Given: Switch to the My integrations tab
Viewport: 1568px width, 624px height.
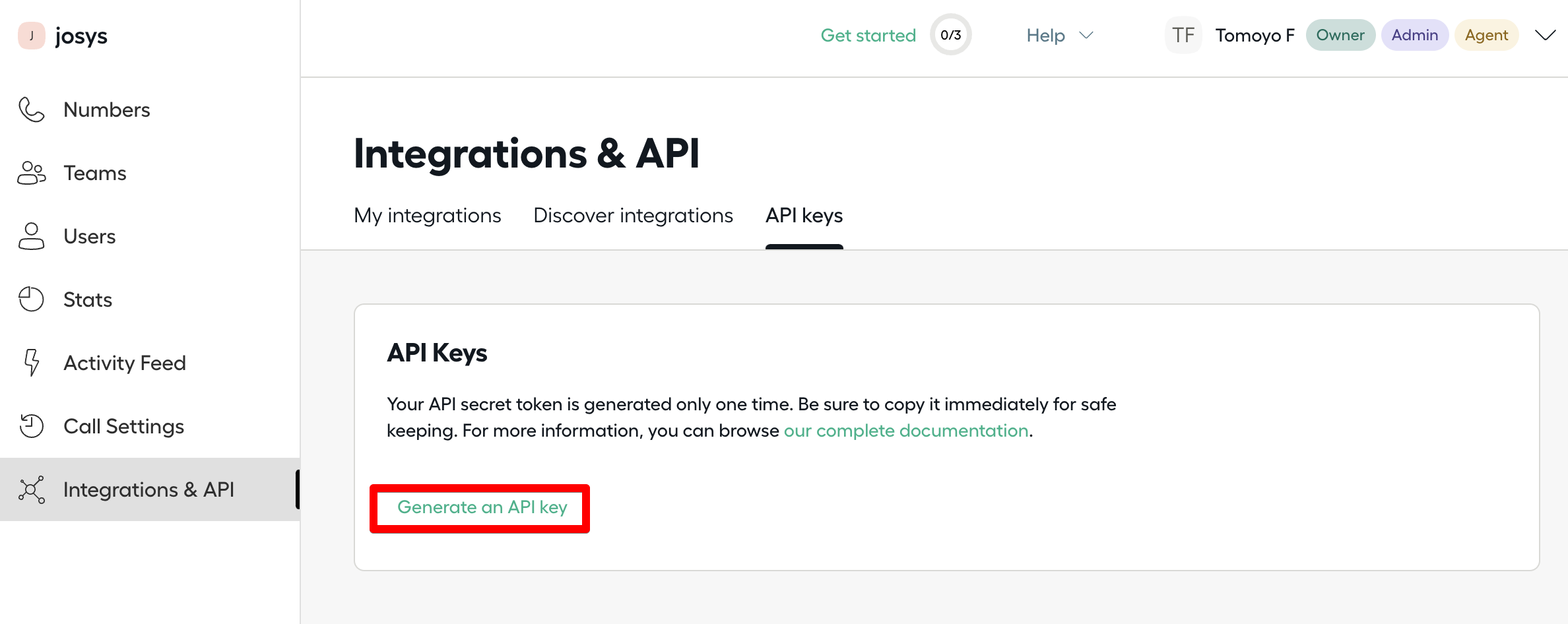Looking at the screenshot, I should click(x=427, y=216).
